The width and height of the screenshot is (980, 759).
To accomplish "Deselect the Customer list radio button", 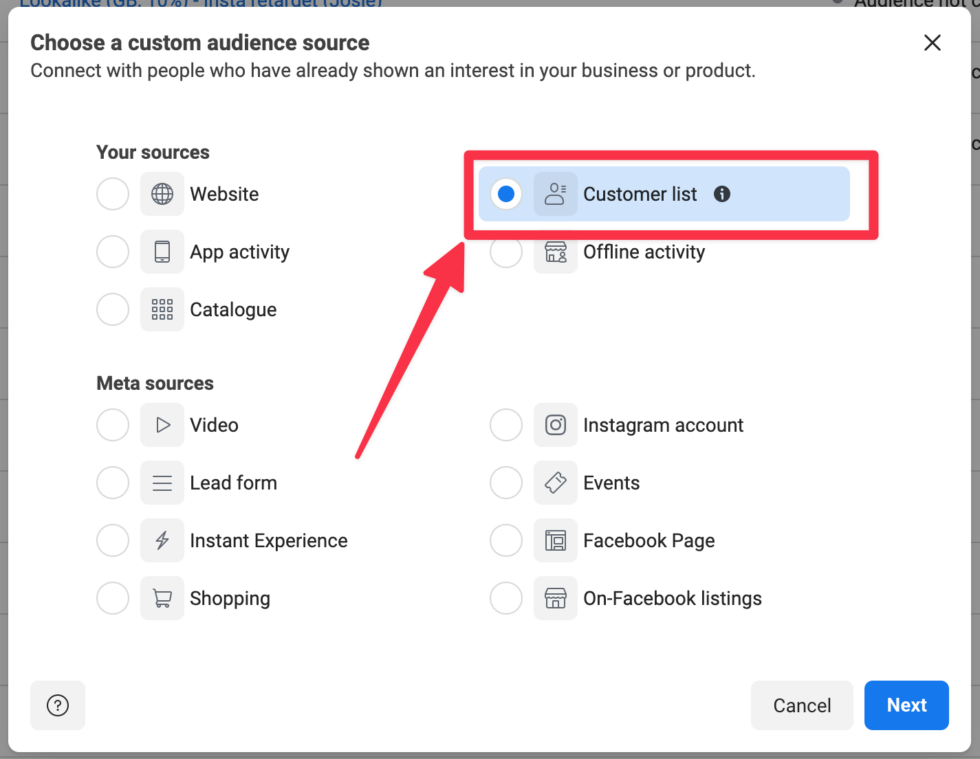I will [x=506, y=194].
